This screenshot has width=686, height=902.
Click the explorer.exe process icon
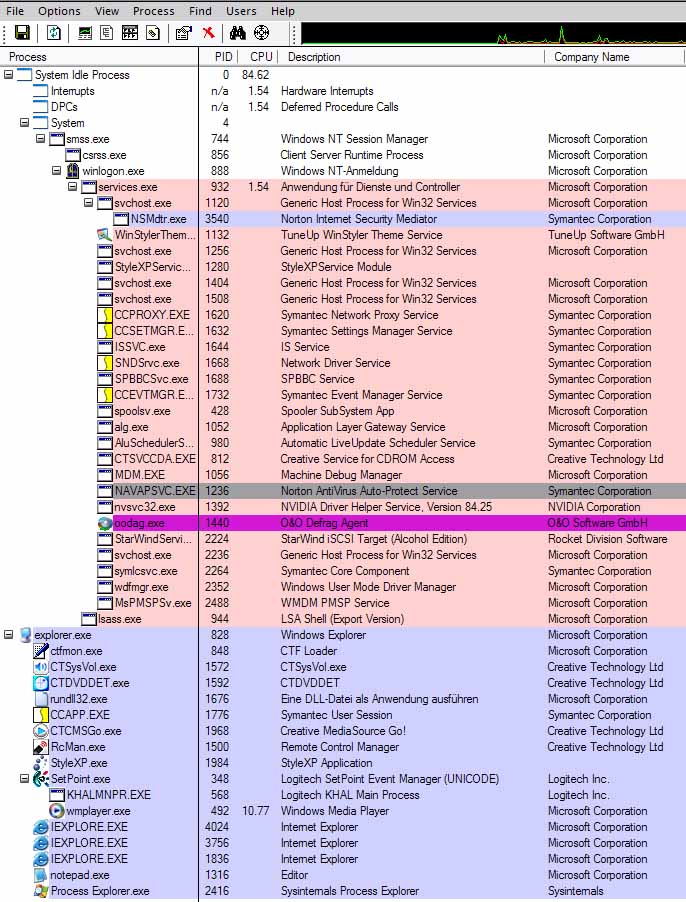25,635
